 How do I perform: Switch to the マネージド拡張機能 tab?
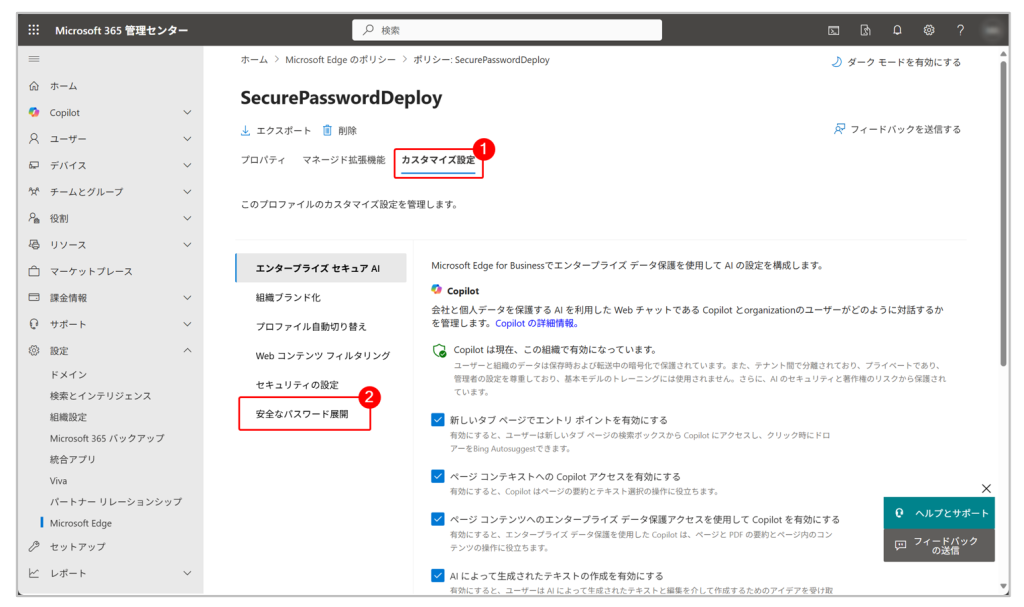[x=344, y=159]
